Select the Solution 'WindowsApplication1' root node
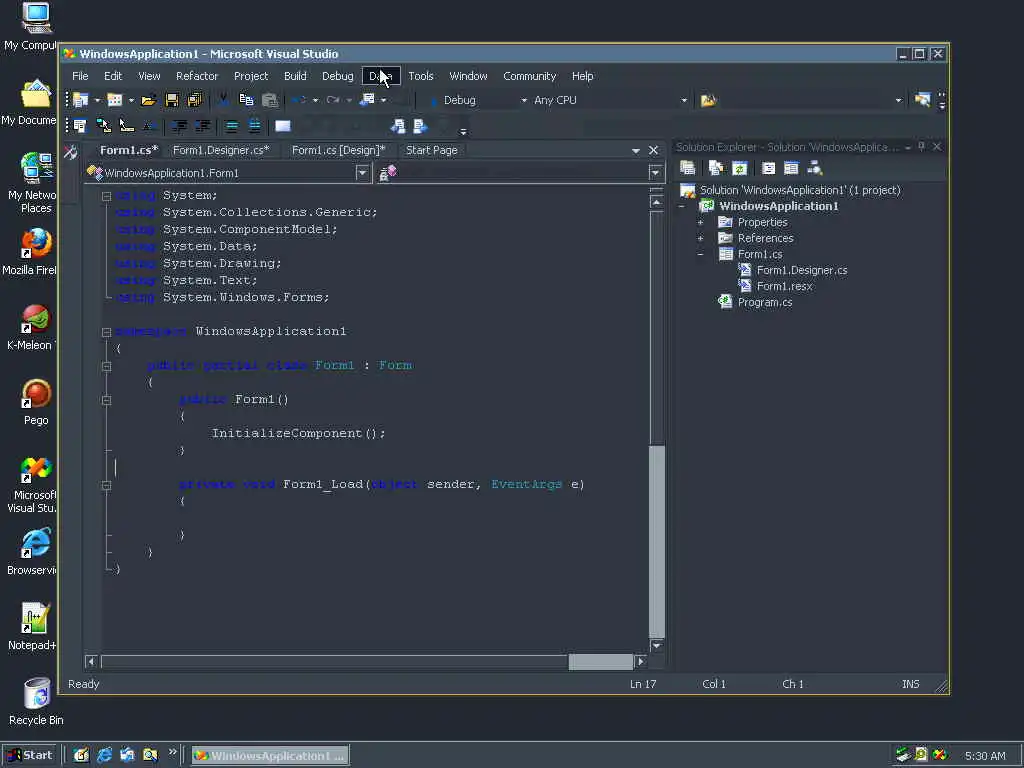Screen dimensions: 1024x768 tap(800, 190)
